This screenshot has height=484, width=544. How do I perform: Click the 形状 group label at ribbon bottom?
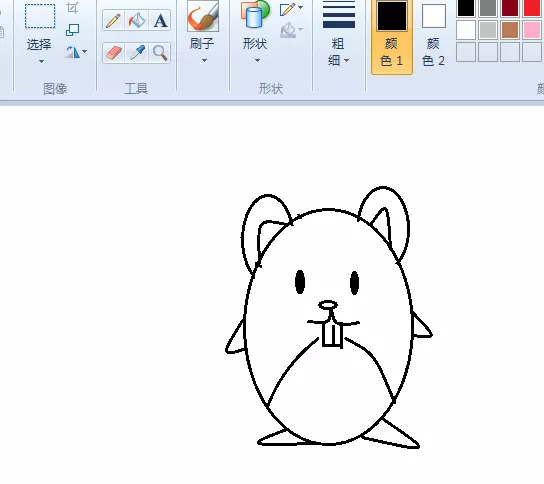(x=271, y=89)
